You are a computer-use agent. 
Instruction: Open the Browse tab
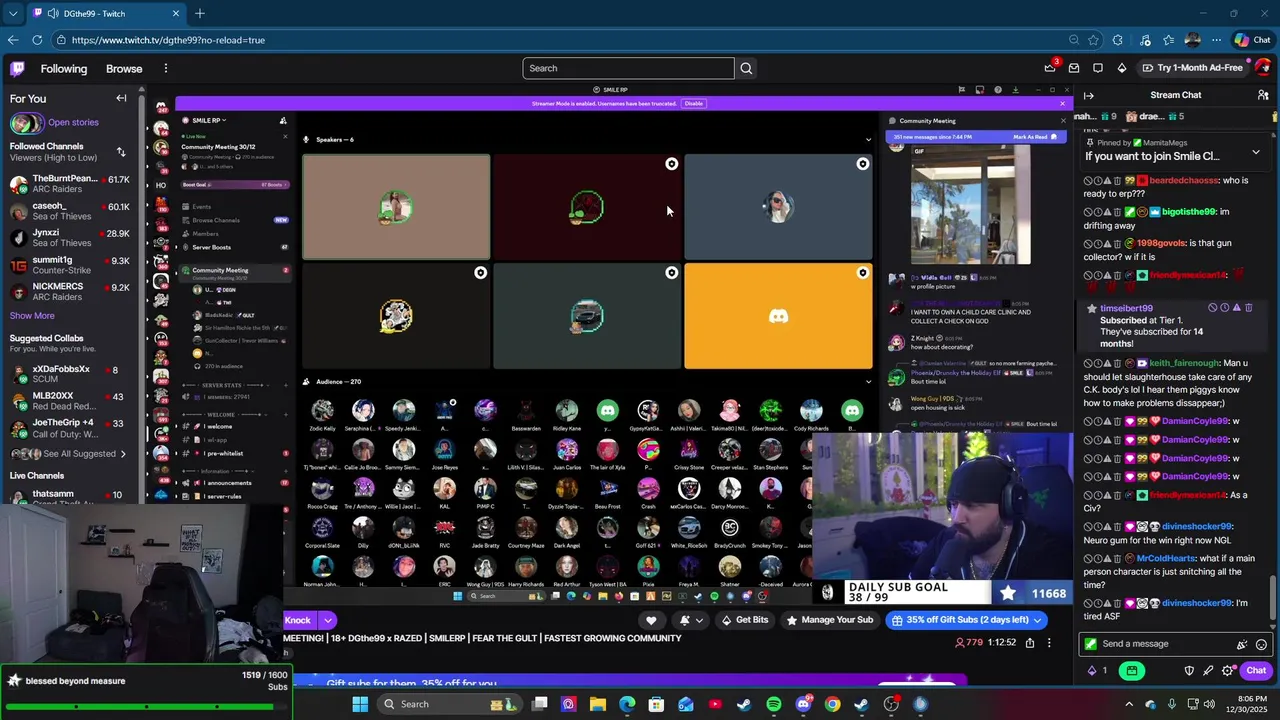[x=124, y=68]
